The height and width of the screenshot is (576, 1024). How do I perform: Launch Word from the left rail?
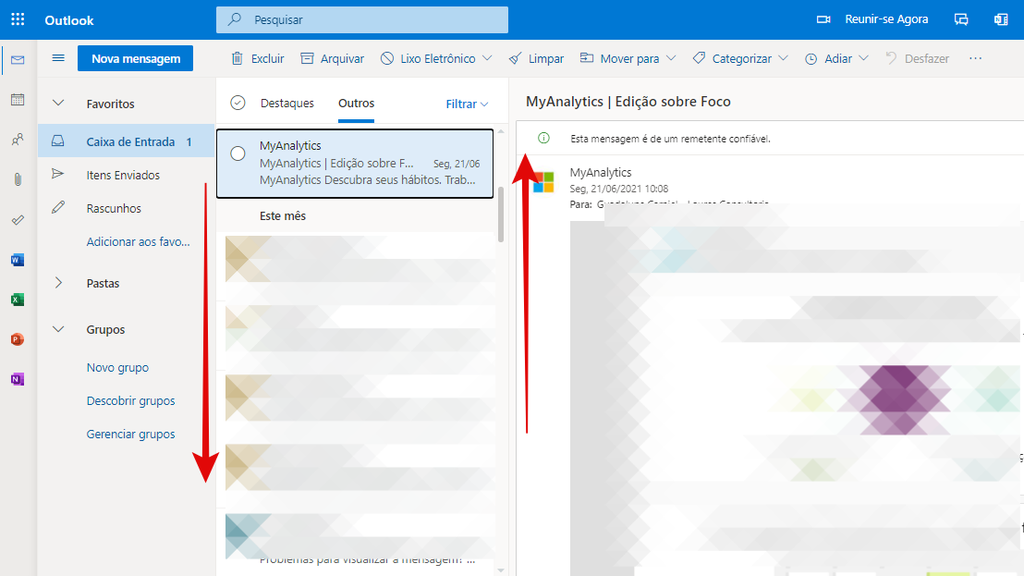click(18, 260)
